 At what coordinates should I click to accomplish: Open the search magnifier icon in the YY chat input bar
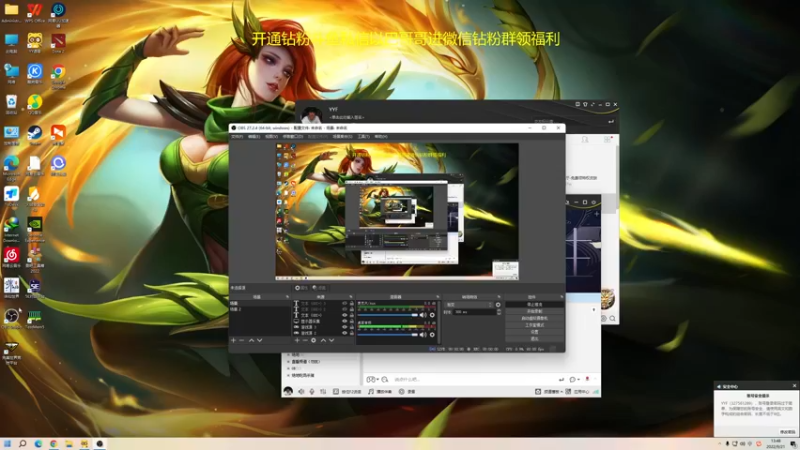385,379
